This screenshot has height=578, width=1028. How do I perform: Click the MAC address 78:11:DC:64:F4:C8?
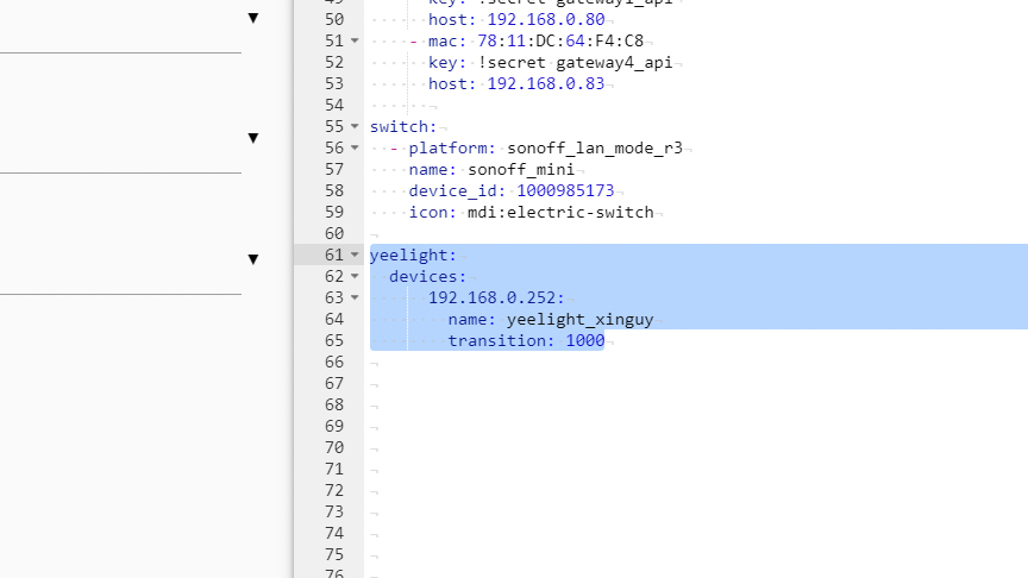560,41
